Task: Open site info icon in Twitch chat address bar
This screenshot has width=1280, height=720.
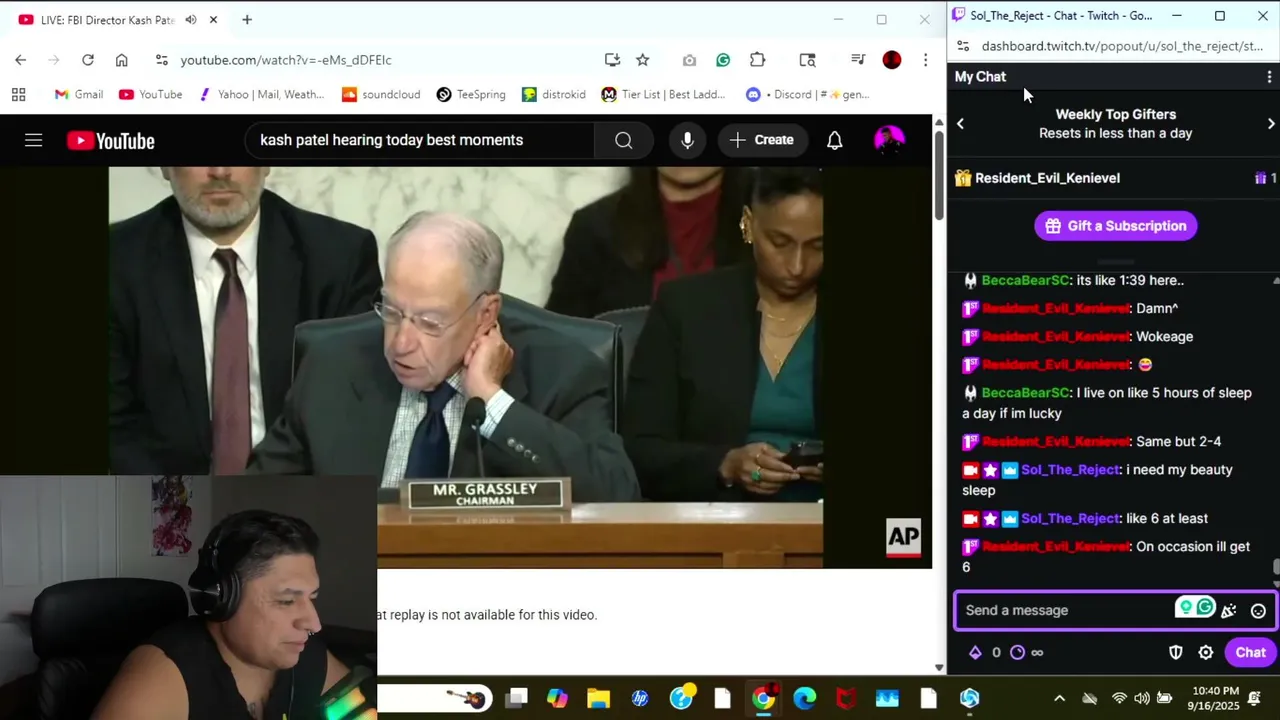Action: [x=962, y=46]
